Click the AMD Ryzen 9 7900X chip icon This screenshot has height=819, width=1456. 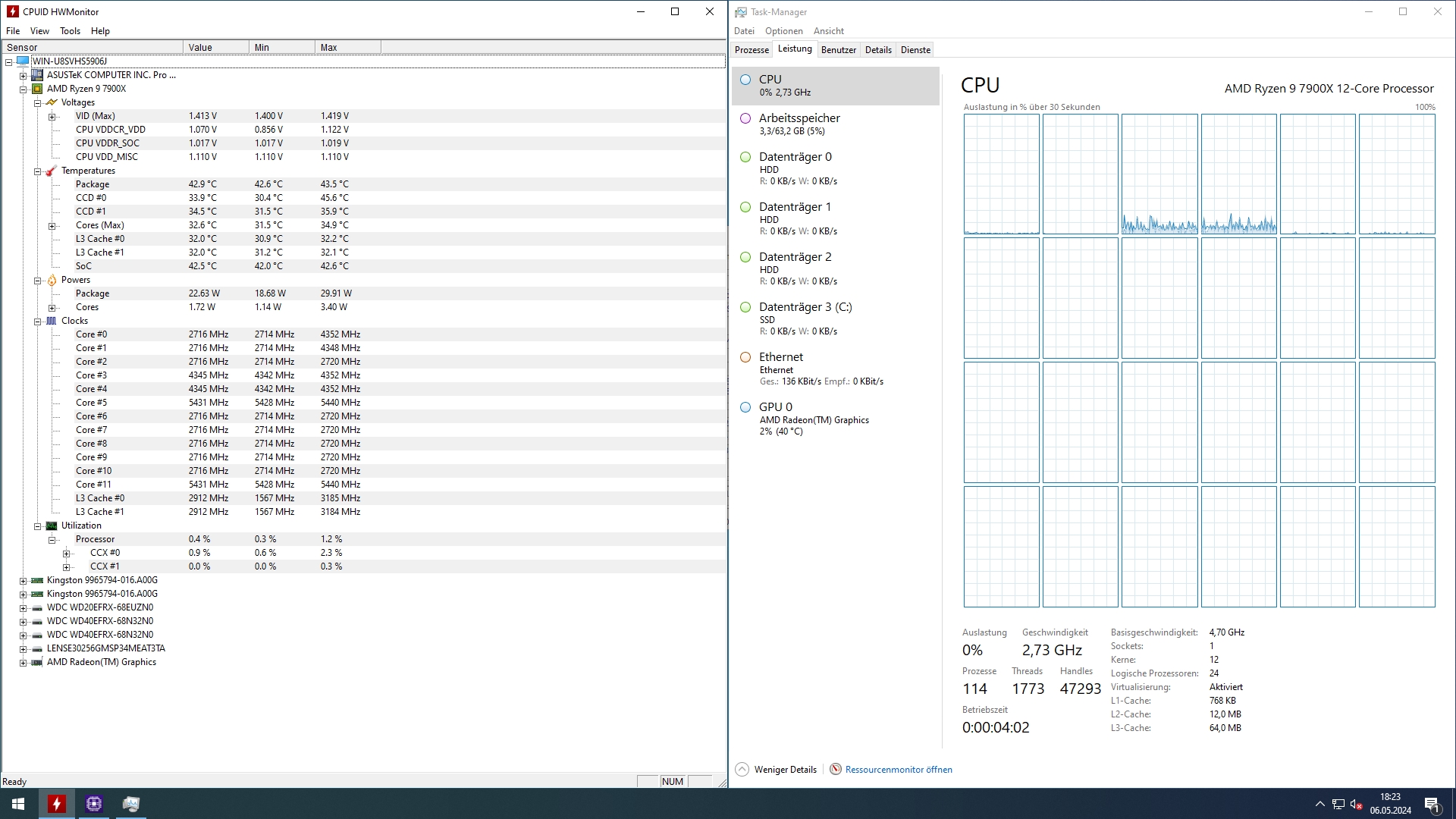[37, 89]
